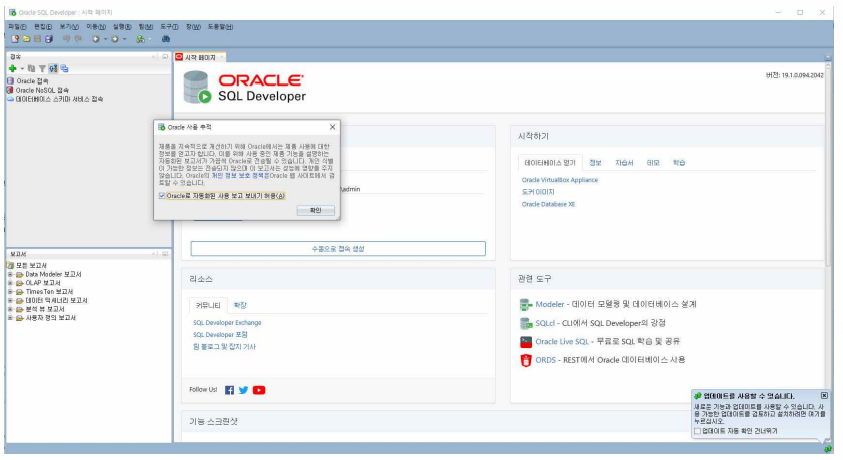Click the SQLcl tool icon
This screenshot has width=843, height=460.
tap(526, 324)
